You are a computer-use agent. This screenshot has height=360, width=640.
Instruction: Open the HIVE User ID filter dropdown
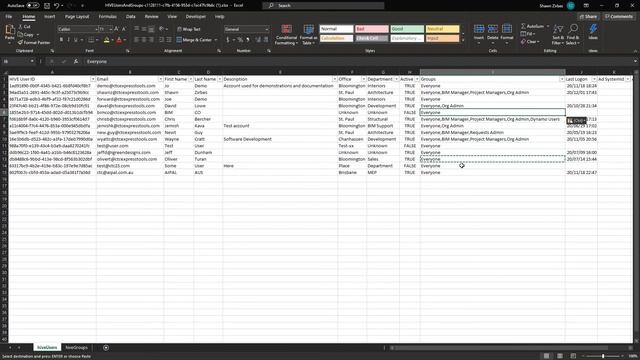93,79
